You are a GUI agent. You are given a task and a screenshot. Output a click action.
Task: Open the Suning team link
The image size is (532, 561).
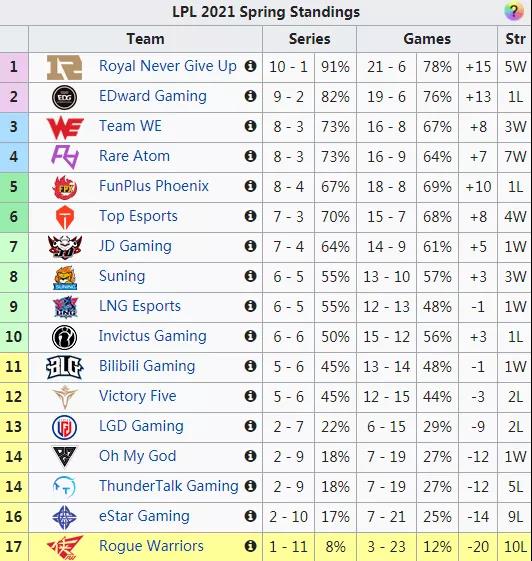(122, 276)
